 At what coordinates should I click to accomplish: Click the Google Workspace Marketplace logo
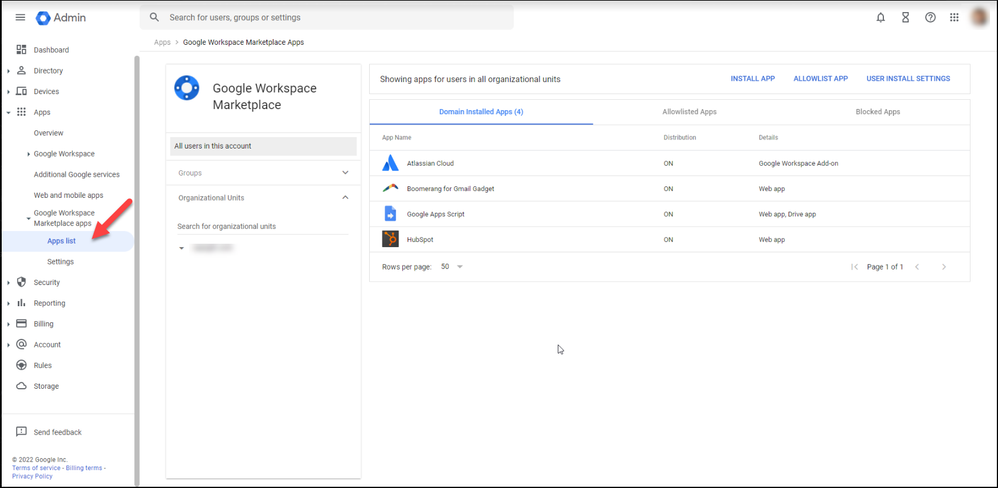pyautogui.click(x=186, y=88)
